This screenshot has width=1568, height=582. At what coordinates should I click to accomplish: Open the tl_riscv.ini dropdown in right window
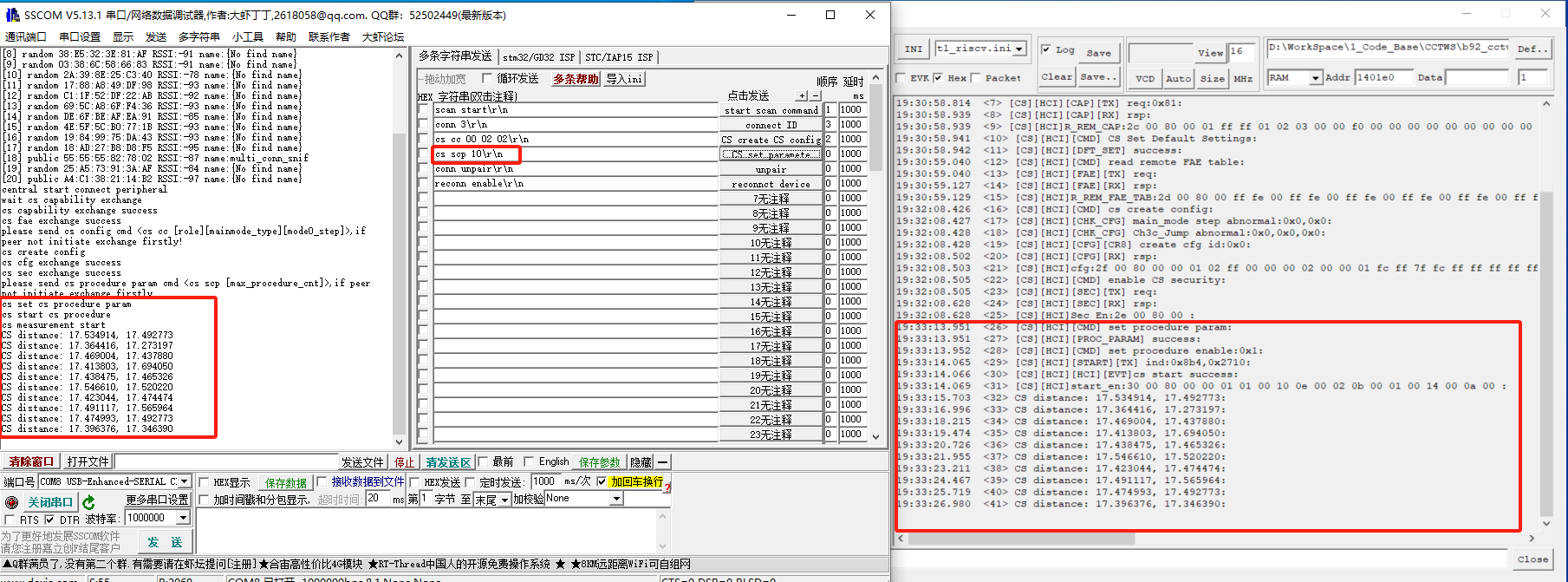pyautogui.click(x=1019, y=49)
